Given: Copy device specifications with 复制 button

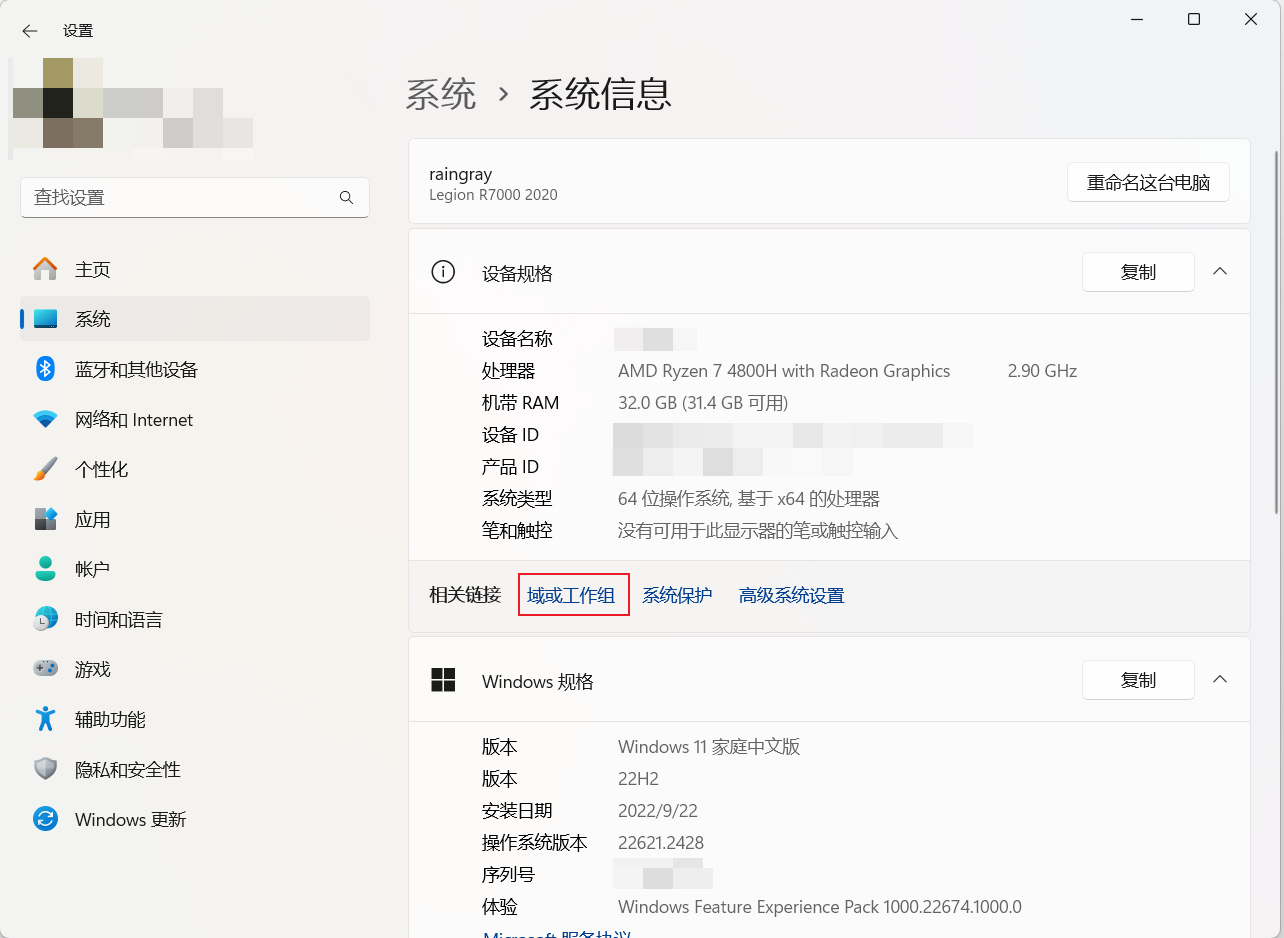Looking at the screenshot, I should (1138, 272).
